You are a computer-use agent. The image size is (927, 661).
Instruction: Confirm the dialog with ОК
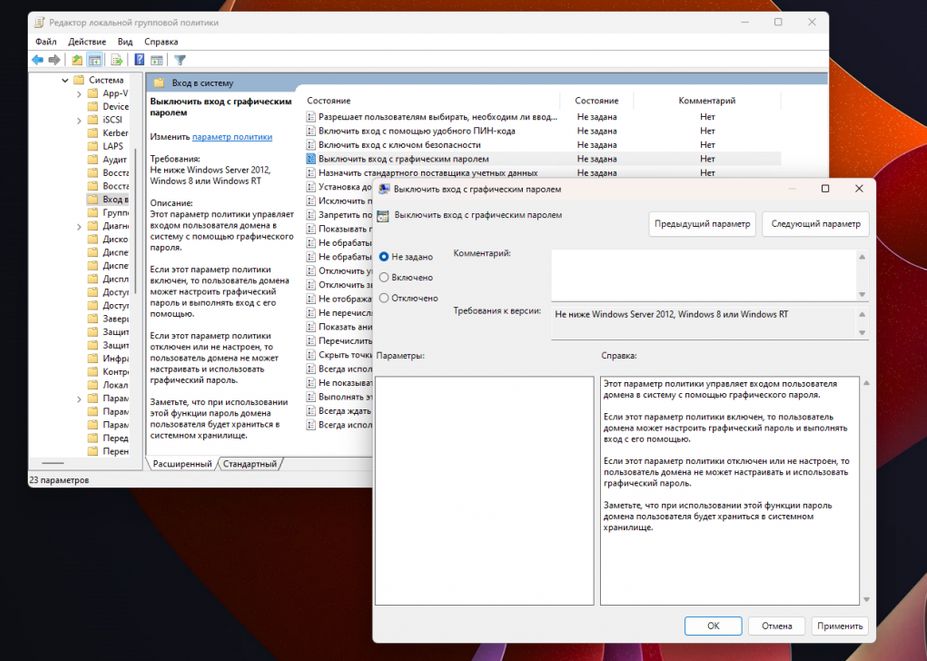713,626
